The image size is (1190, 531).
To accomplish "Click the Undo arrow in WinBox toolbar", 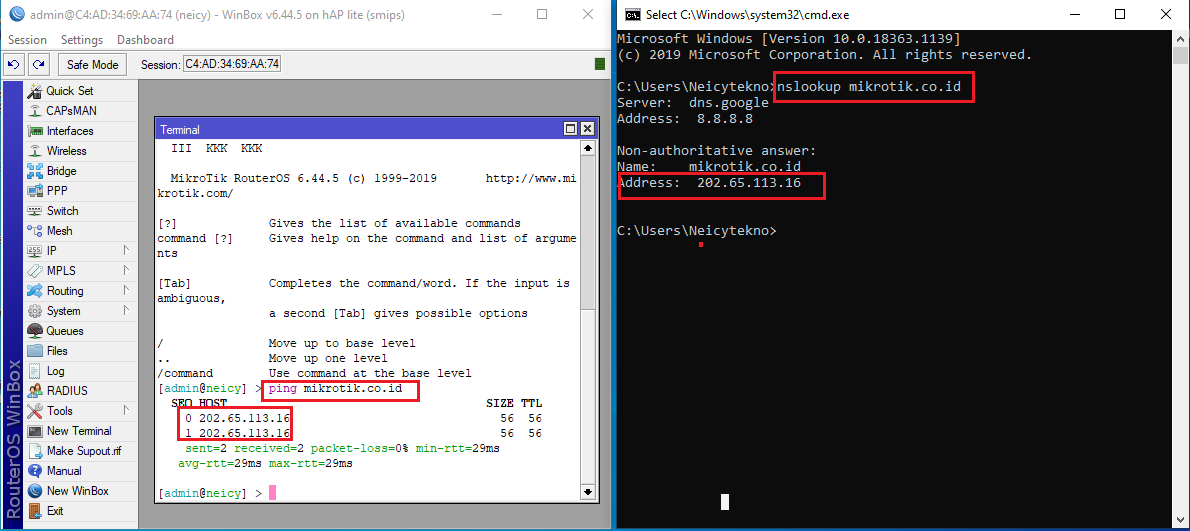I will [14, 64].
